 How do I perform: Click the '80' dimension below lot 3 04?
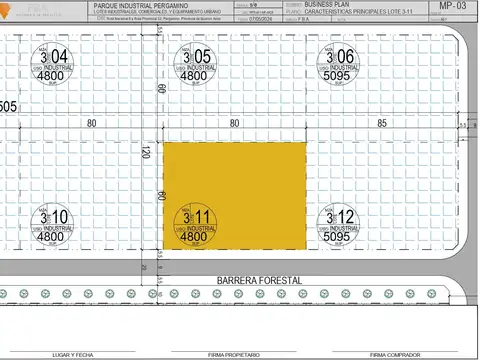pyautogui.click(x=92, y=123)
